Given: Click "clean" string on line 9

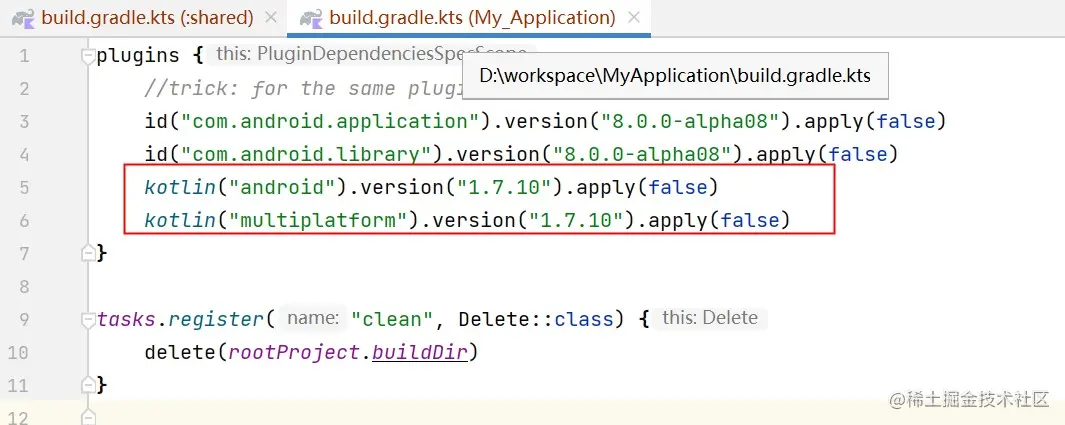Looking at the screenshot, I should pos(391,319).
